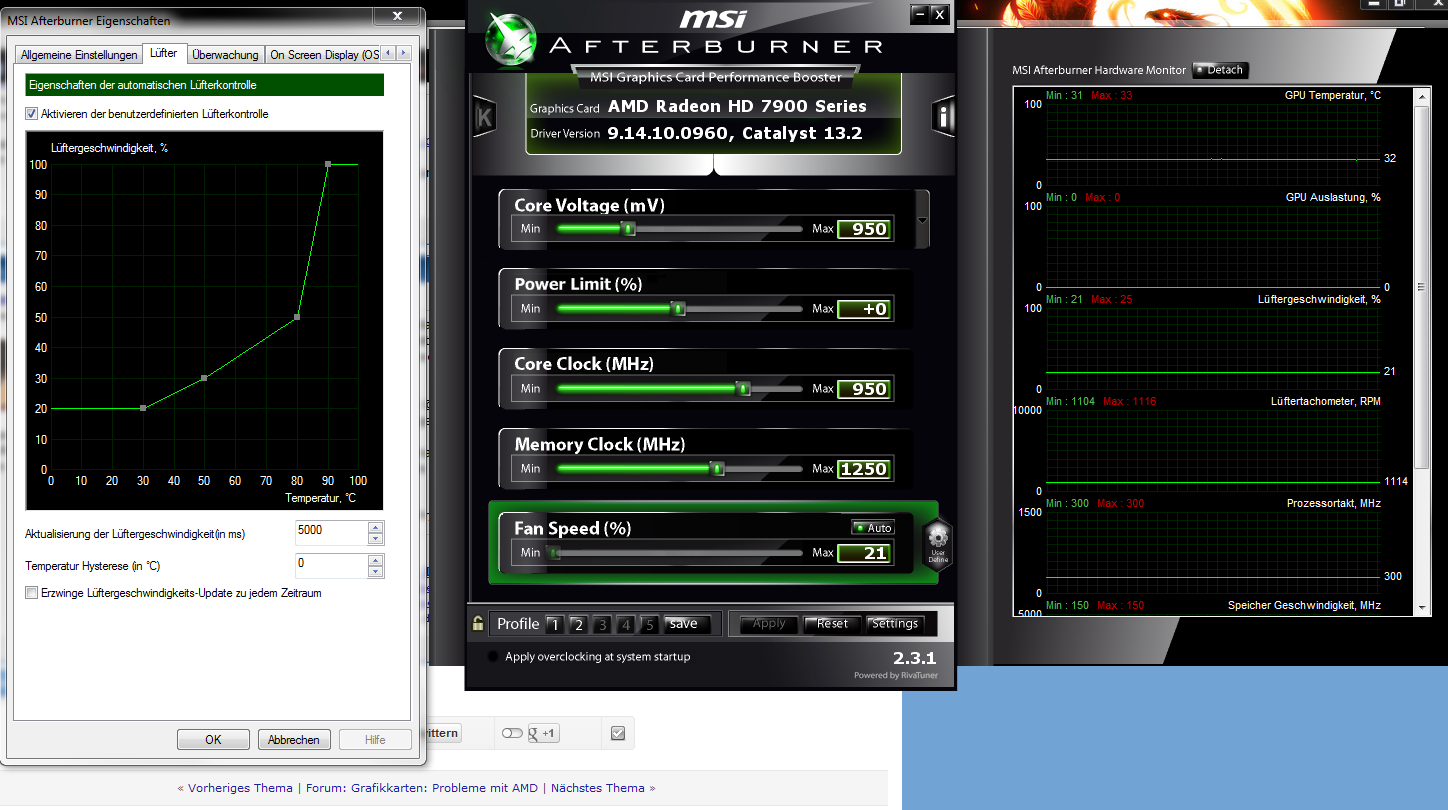
Task: Minimize the Afterburner skin window
Action: click(919, 14)
